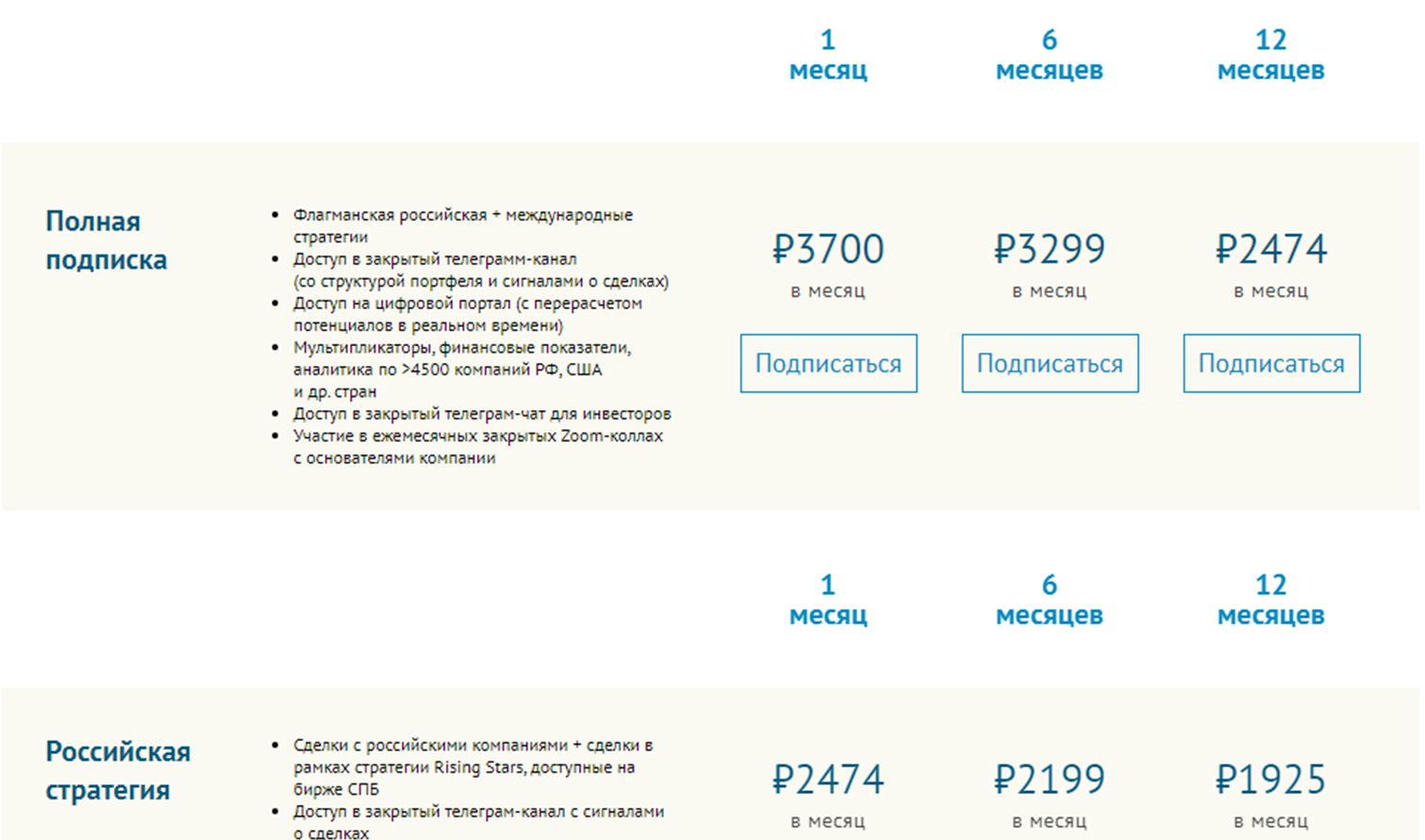Select the top '12 месяцев' column header

coord(1270,55)
